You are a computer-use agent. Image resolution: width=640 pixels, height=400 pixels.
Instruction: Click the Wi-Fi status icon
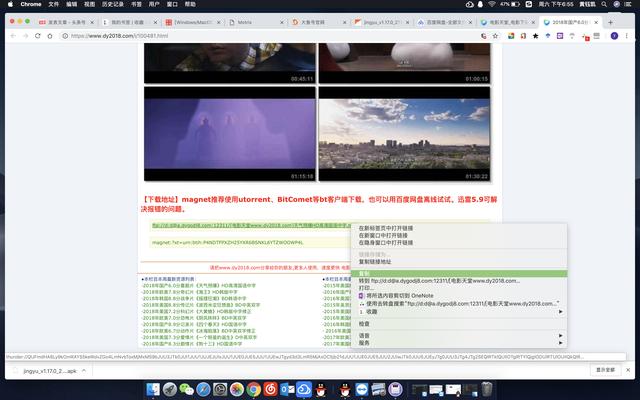491,4
